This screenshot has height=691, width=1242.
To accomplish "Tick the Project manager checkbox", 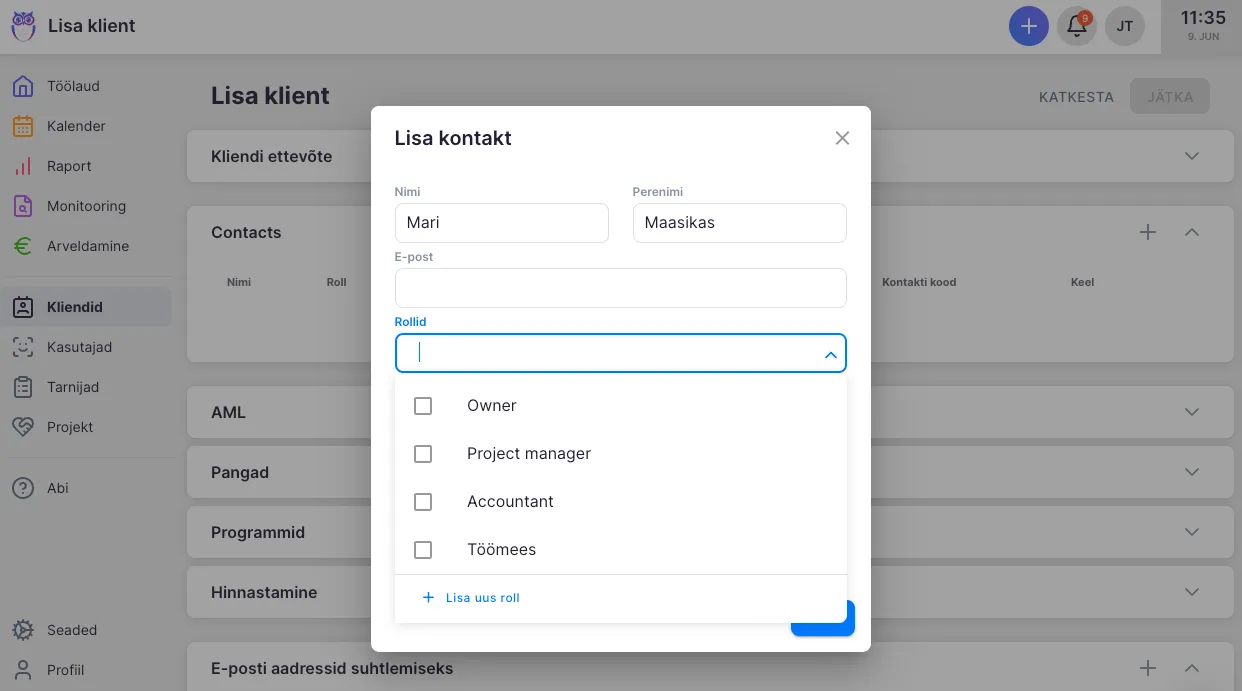I will point(423,454).
